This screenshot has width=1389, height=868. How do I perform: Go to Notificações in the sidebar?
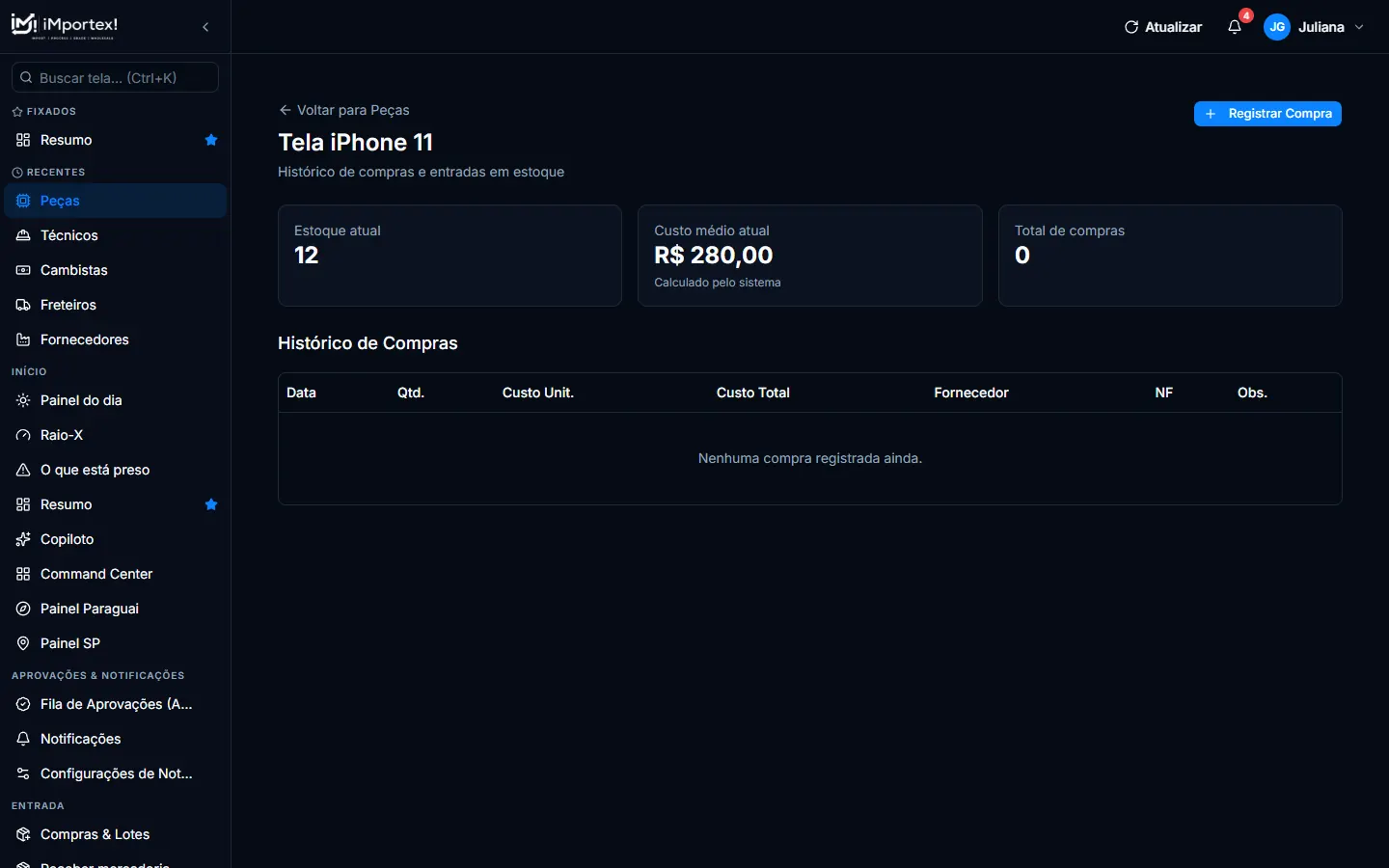click(x=115, y=739)
